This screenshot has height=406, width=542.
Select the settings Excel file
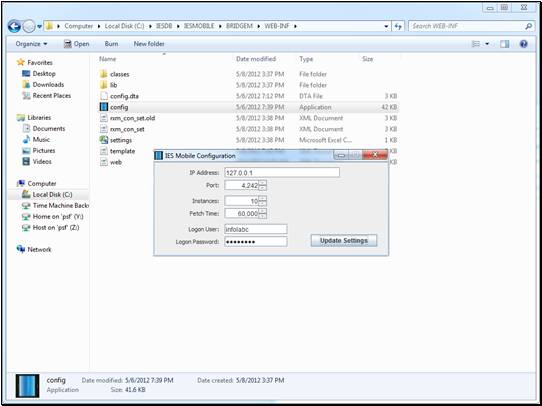click(x=121, y=140)
